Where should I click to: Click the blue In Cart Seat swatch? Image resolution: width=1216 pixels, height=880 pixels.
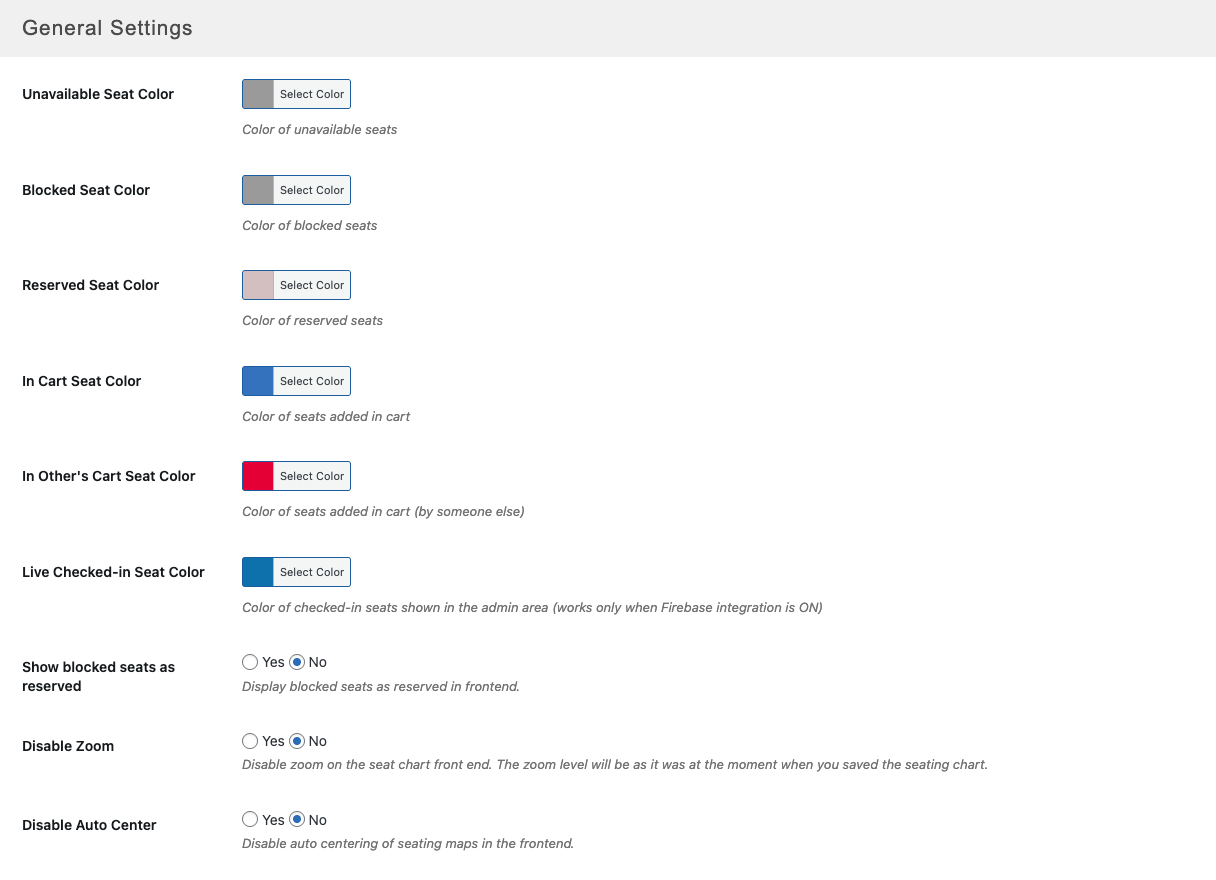(x=258, y=381)
